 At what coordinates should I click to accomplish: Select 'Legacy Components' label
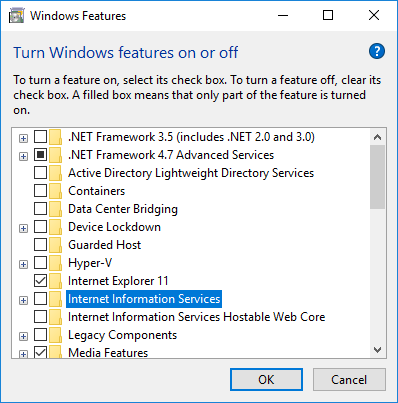(x=122, y=335)
